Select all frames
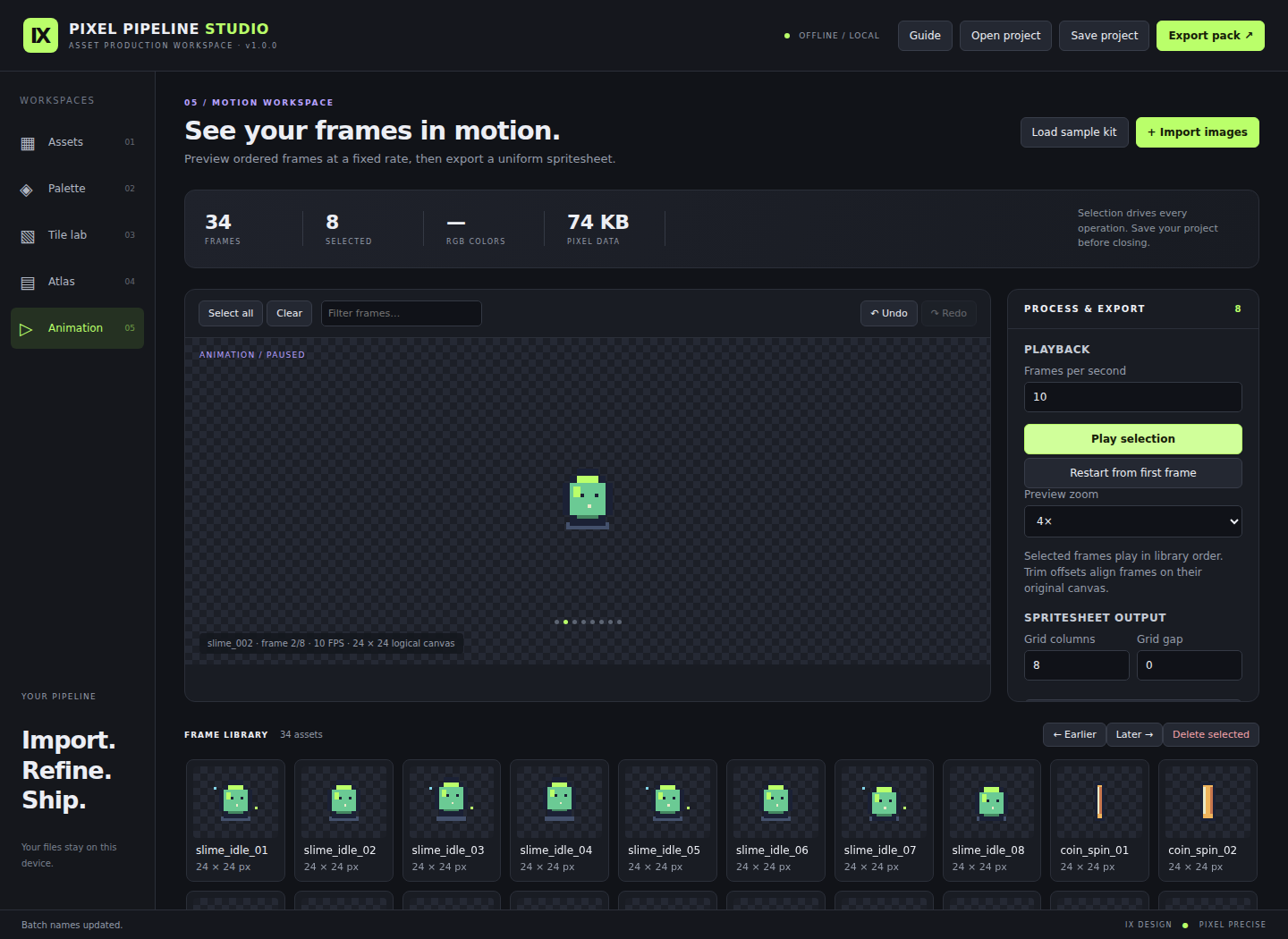Viewport: 1288px width, 939px height. pyautogui.click(x=231, y=313)
